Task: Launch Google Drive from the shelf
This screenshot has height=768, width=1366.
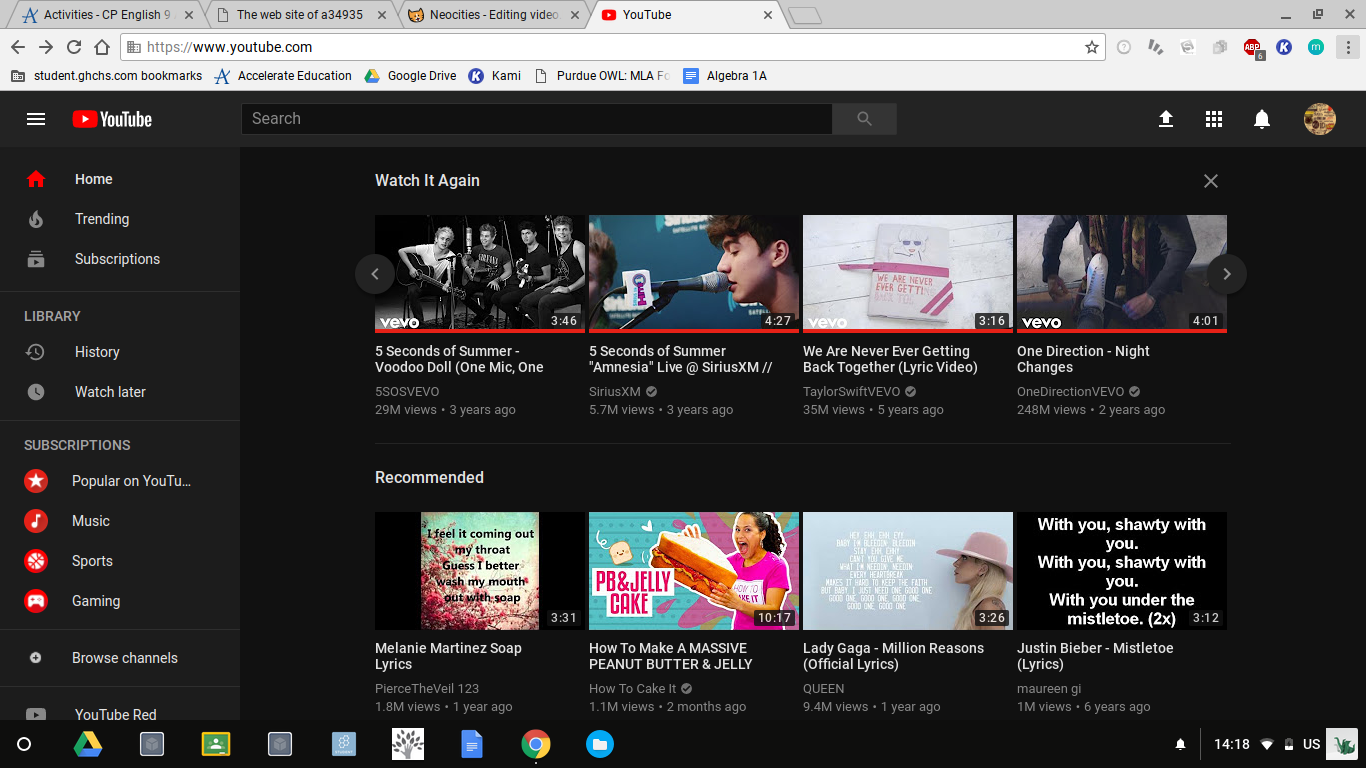Action: (88, 744)
